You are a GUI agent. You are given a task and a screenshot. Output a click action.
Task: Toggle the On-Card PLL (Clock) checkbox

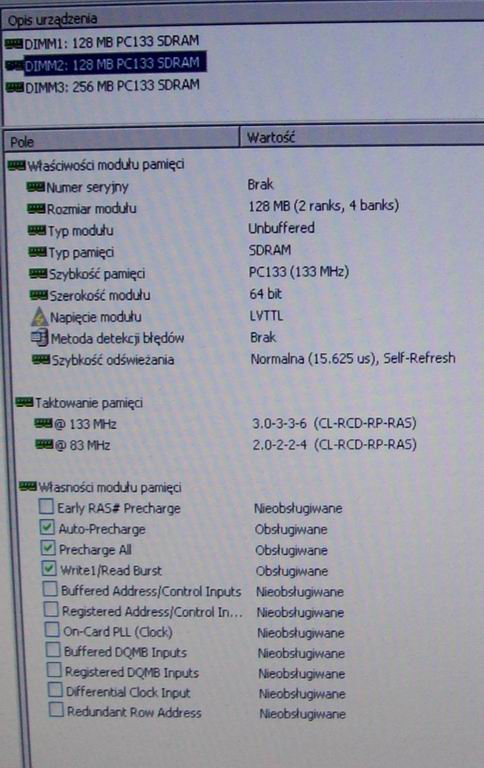pos(51,629)
